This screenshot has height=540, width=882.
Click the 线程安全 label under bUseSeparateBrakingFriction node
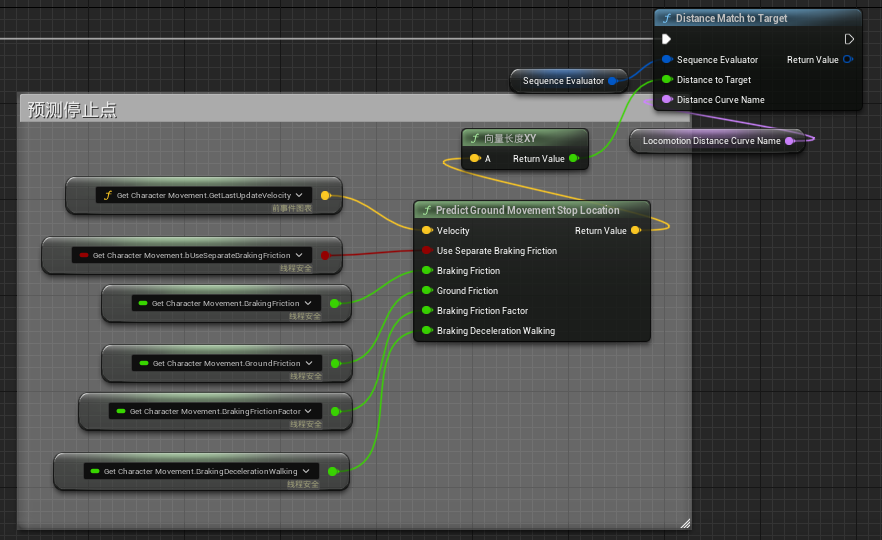tap(296, 268)
